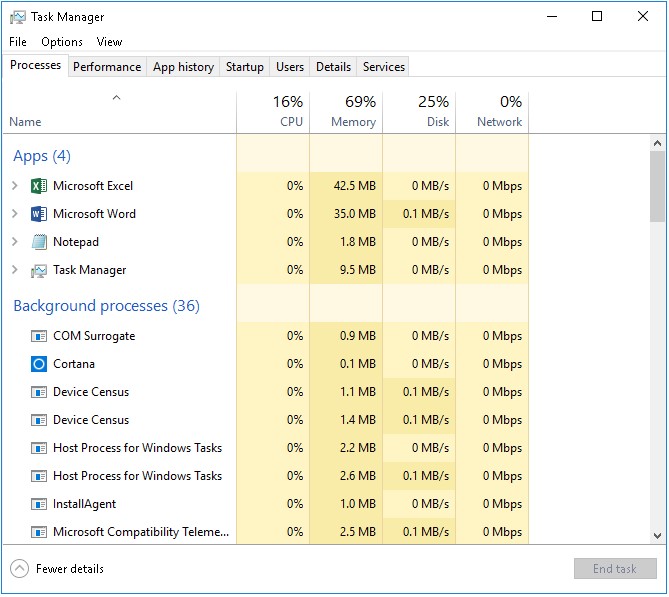This screenshot has height=597, width=669.
Task: Click the 35.0 MB memory value
Action: (x=355, y=214)
